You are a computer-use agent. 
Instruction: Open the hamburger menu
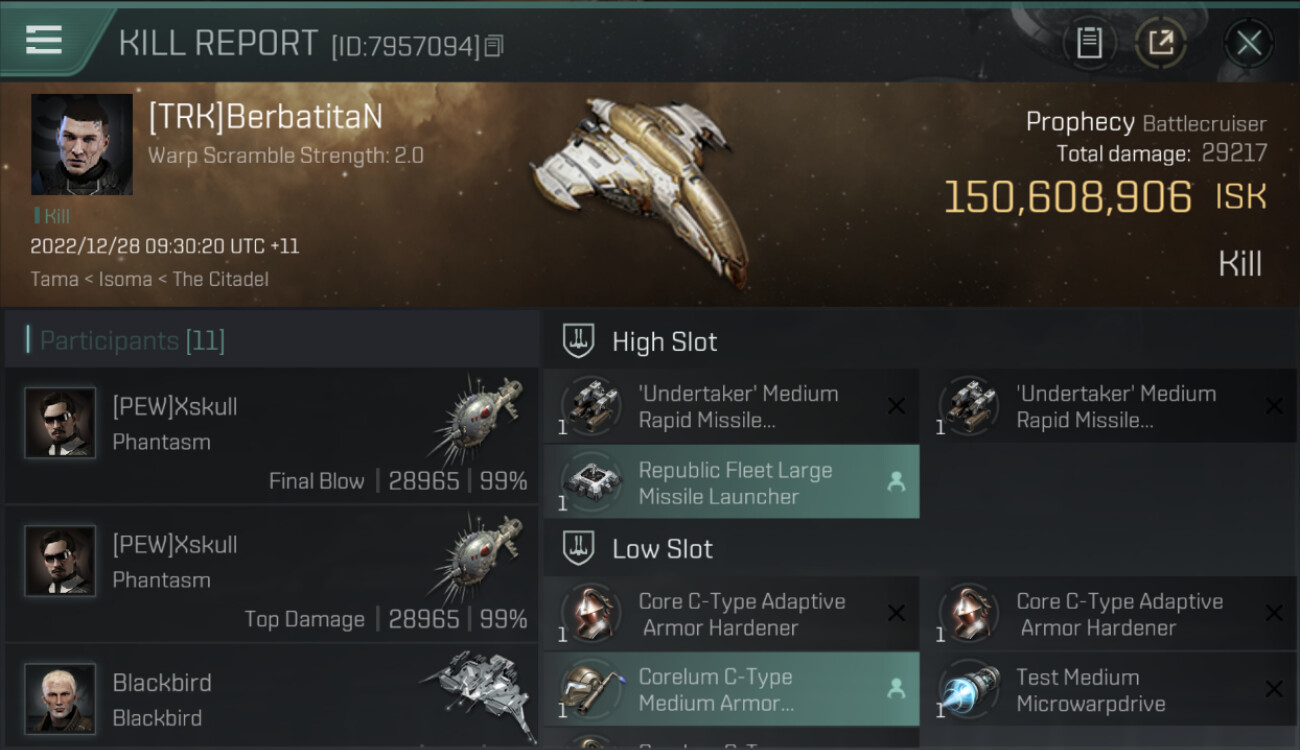44,40
